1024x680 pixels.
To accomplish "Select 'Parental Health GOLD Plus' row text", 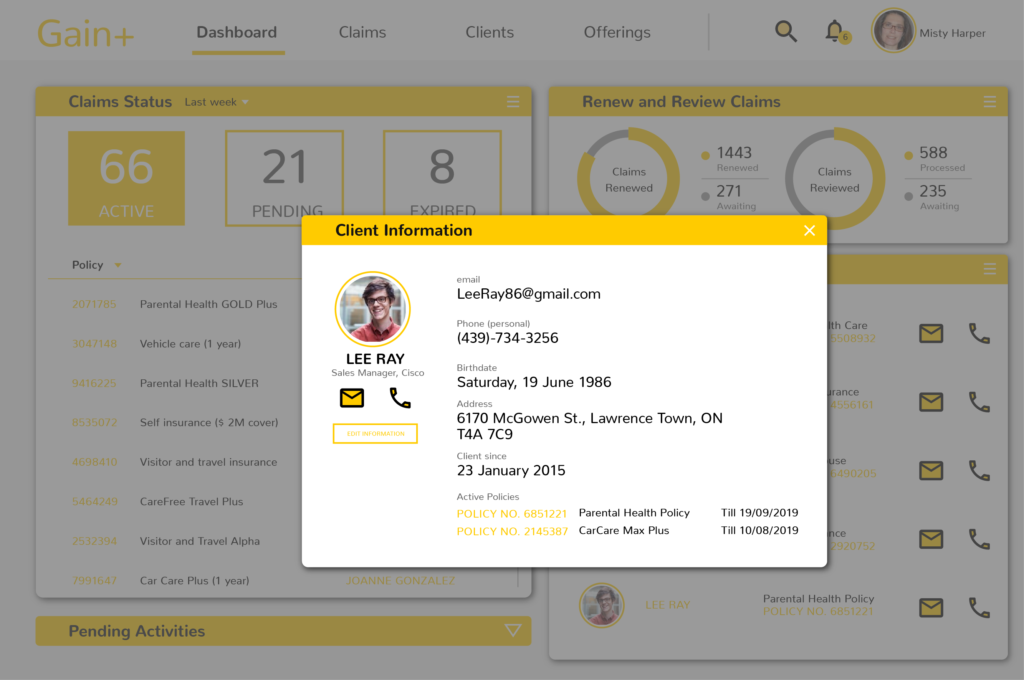I will (x=208, y=304).
